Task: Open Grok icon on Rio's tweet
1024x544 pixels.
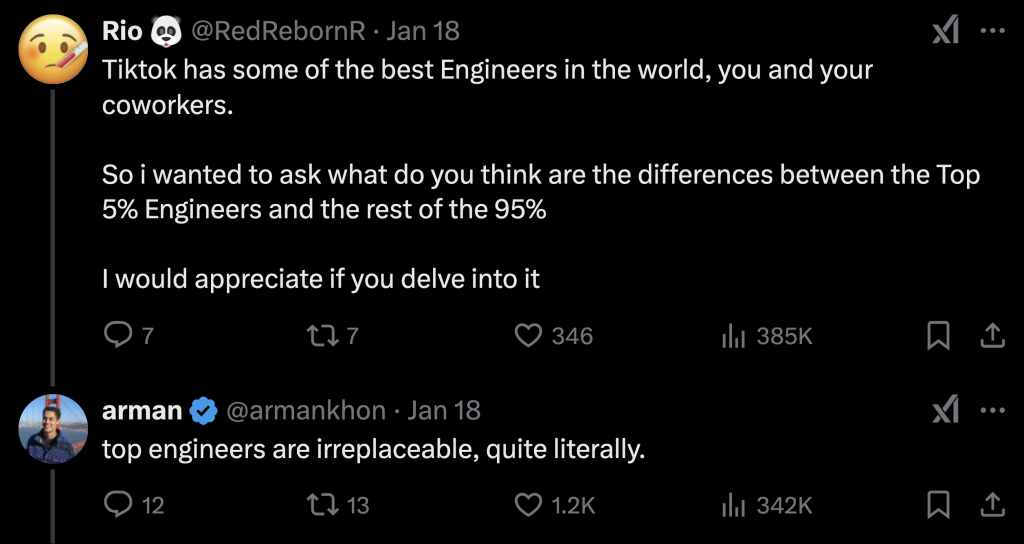Action: point(946,31)
